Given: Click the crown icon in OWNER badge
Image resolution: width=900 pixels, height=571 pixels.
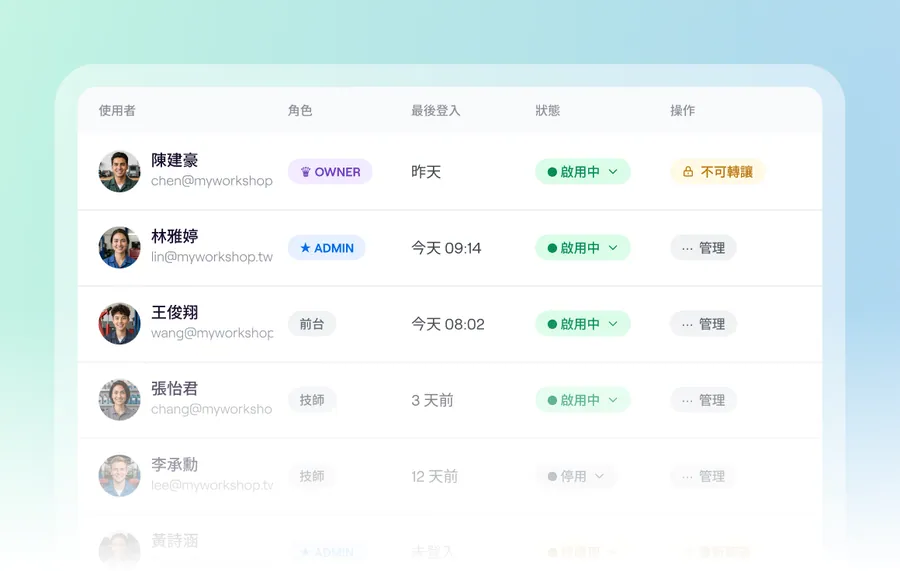Looking at the screenshot, I should click(305, 172).
